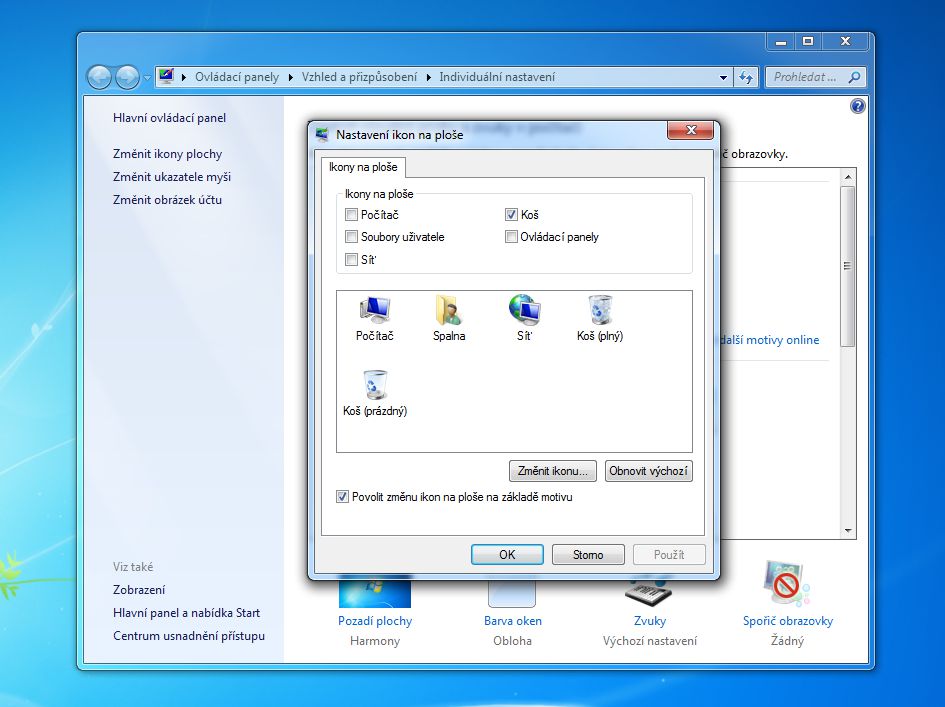Open the Spořič obrazovky link

tap(788, 621)
